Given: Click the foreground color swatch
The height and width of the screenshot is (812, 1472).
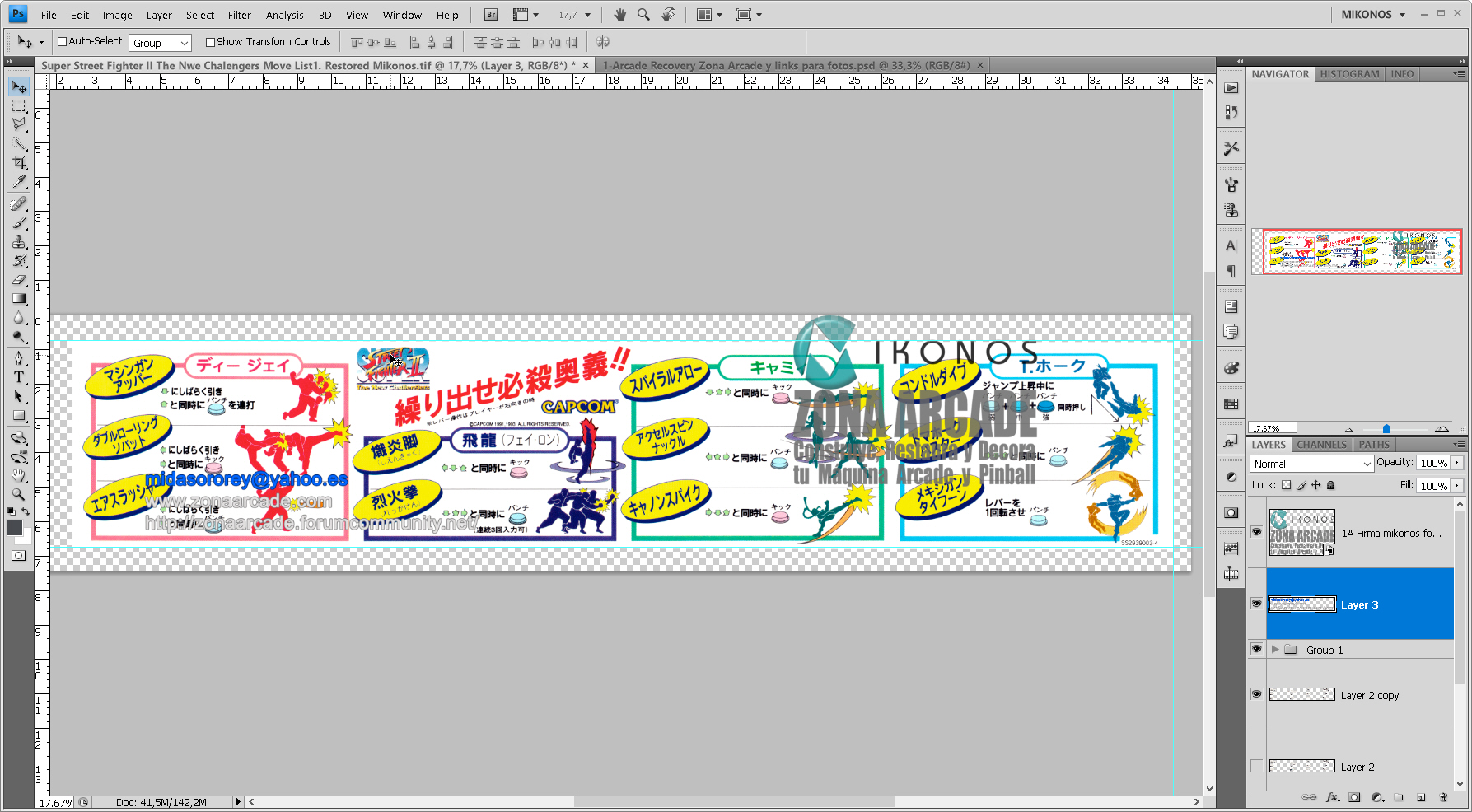Looking at the screenshot, I should point(14,527).
